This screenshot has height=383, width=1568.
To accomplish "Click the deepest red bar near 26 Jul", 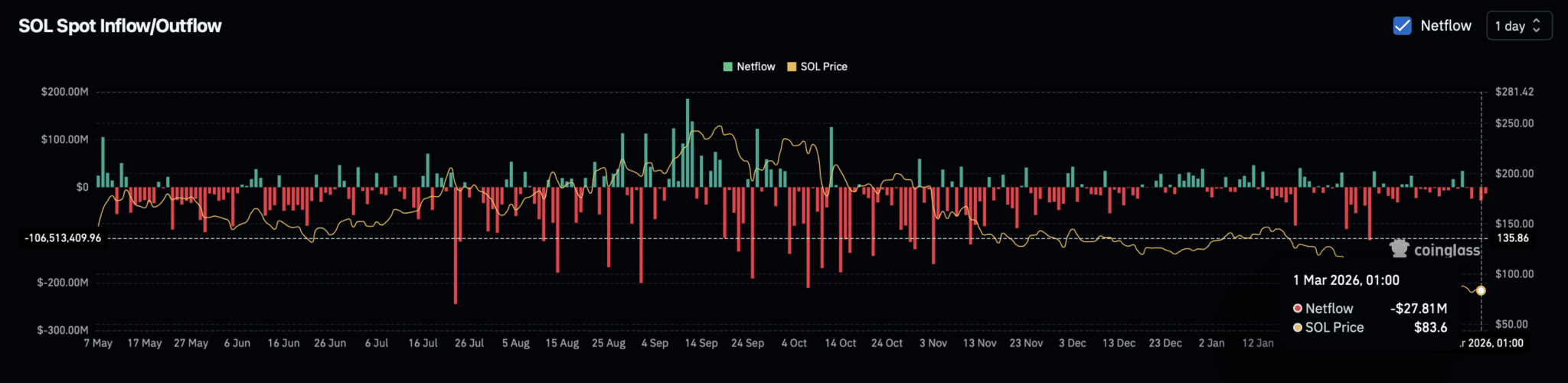I will [456, 245].
